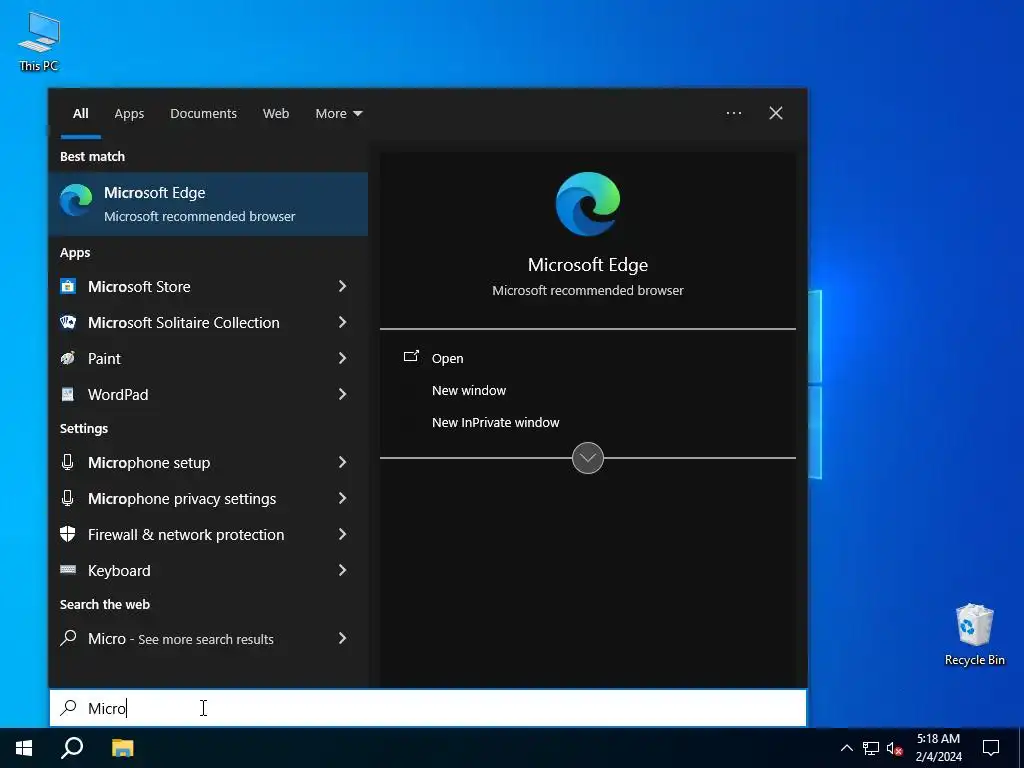Click the web search magnifier icon
The height and width of the screenshot is (768, 1024).
click(68, 638)
